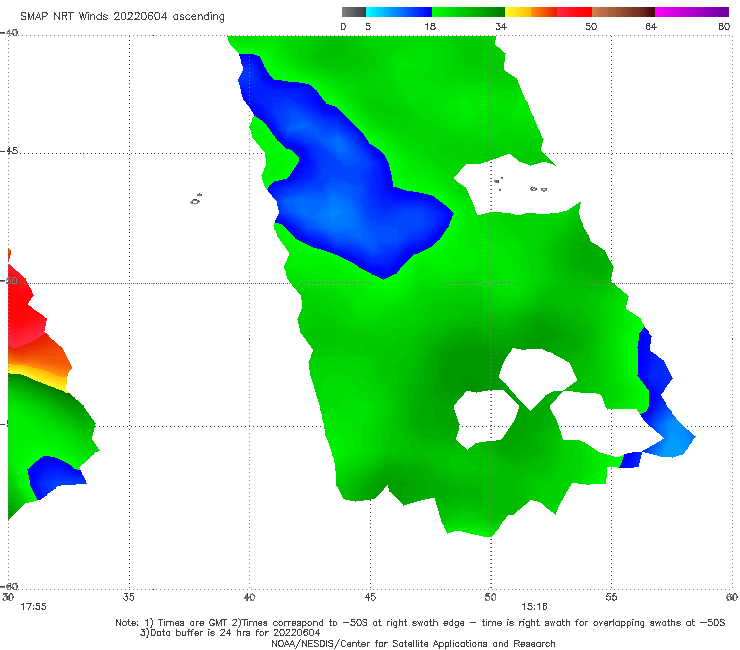Select the color bar scale label "50"
Image resolution: width=740 pixels, height=650 pixels.
(591, 27)
